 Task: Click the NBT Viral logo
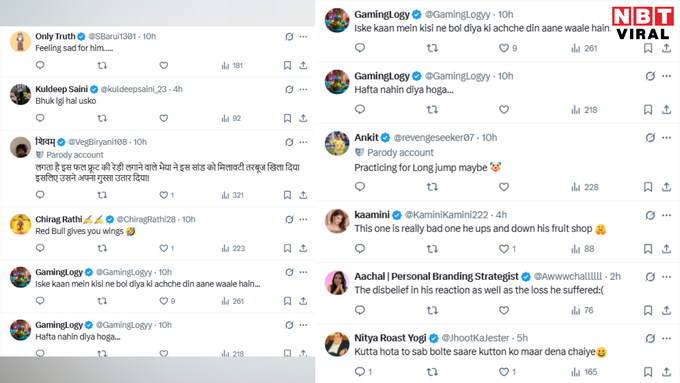[x=643, y=23]
